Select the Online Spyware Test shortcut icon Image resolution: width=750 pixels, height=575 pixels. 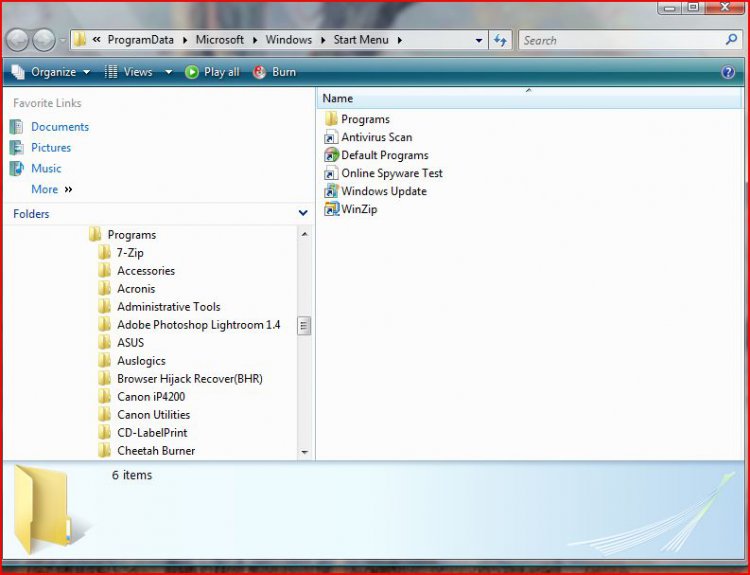[x=331, y=173]
